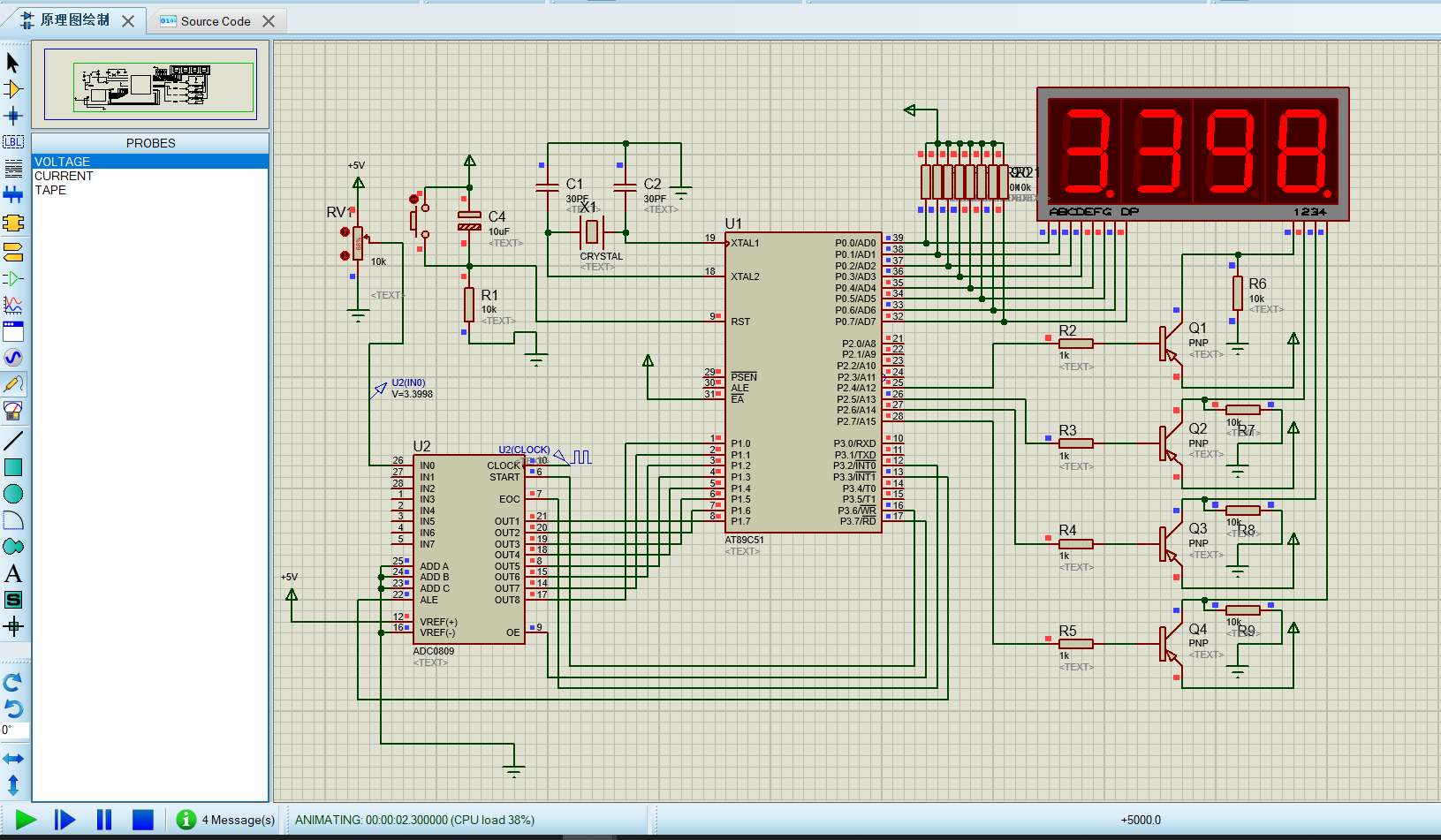Rotate selection clockwise

(12, 682)
